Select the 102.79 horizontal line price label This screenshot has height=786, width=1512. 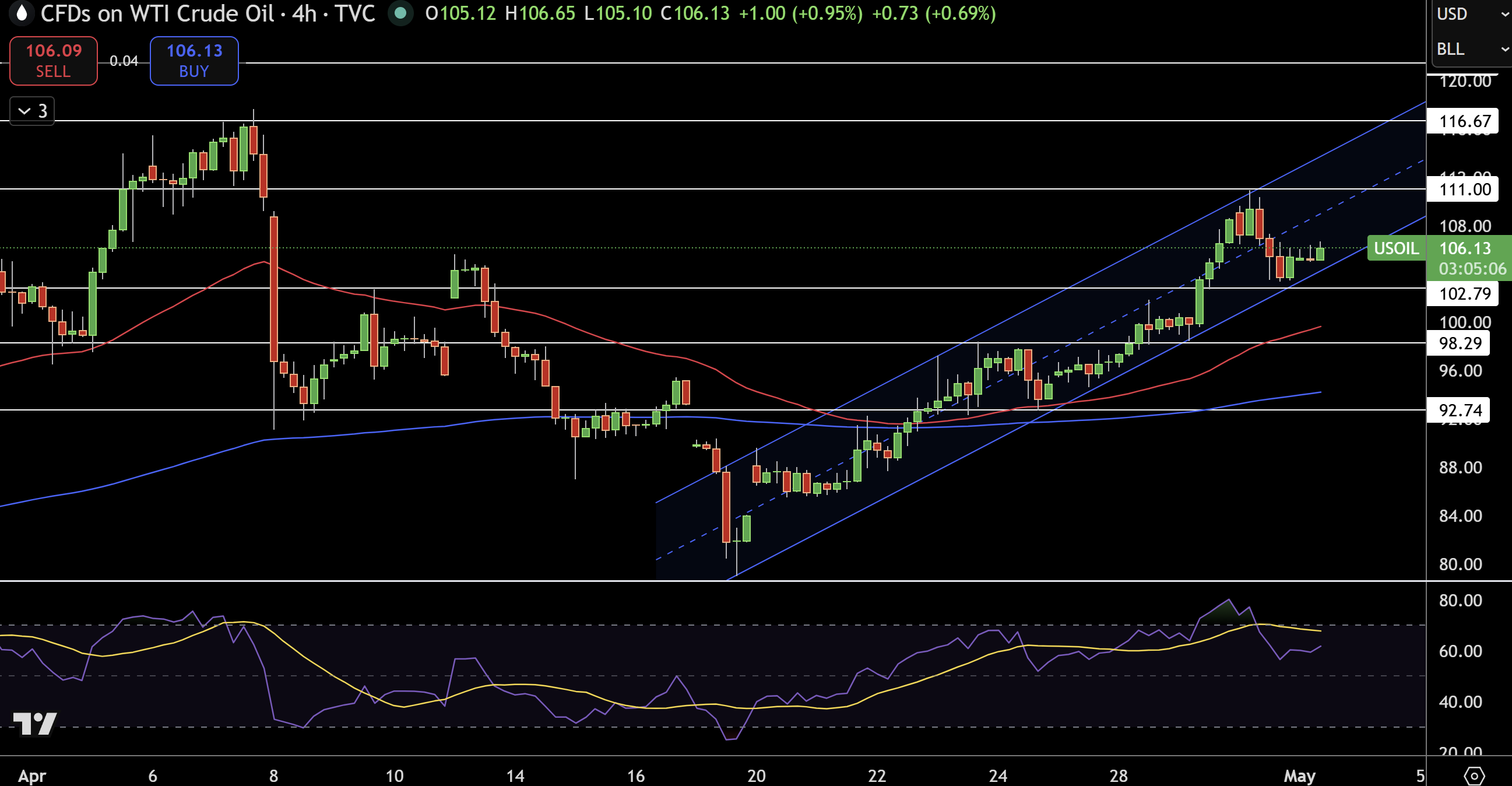coord(1462,293)
